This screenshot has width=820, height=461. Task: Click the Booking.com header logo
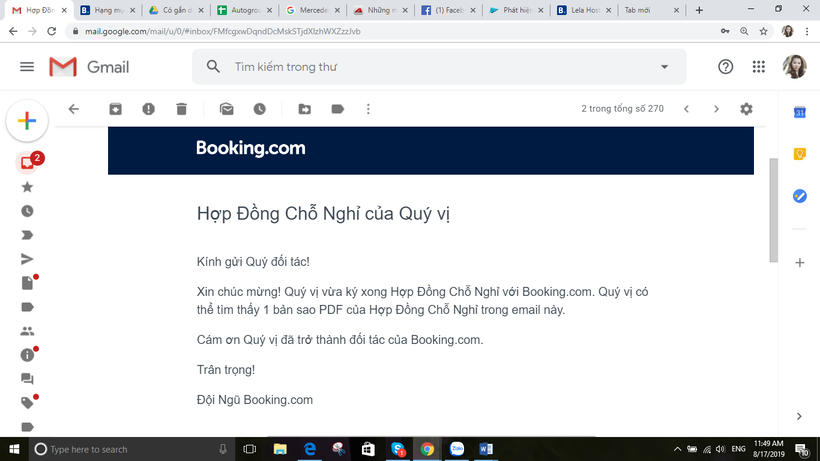coord(250,148)
